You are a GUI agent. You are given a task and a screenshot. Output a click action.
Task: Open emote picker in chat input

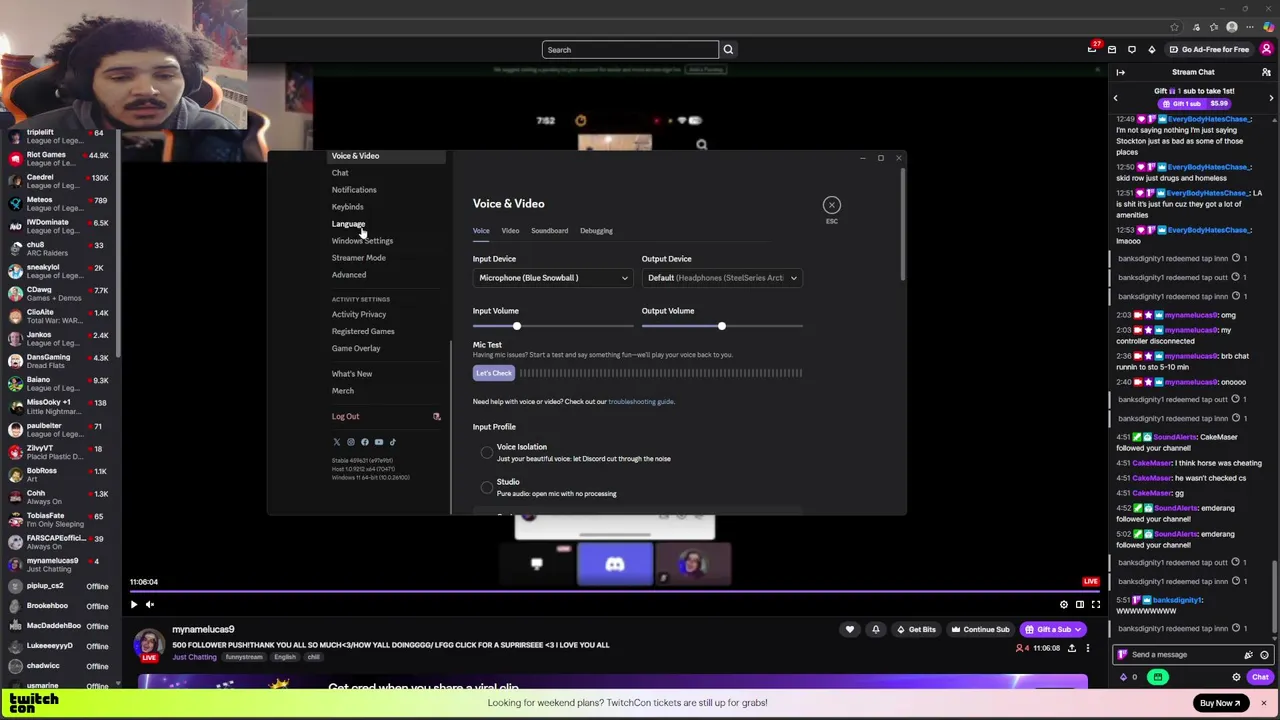1264,655
